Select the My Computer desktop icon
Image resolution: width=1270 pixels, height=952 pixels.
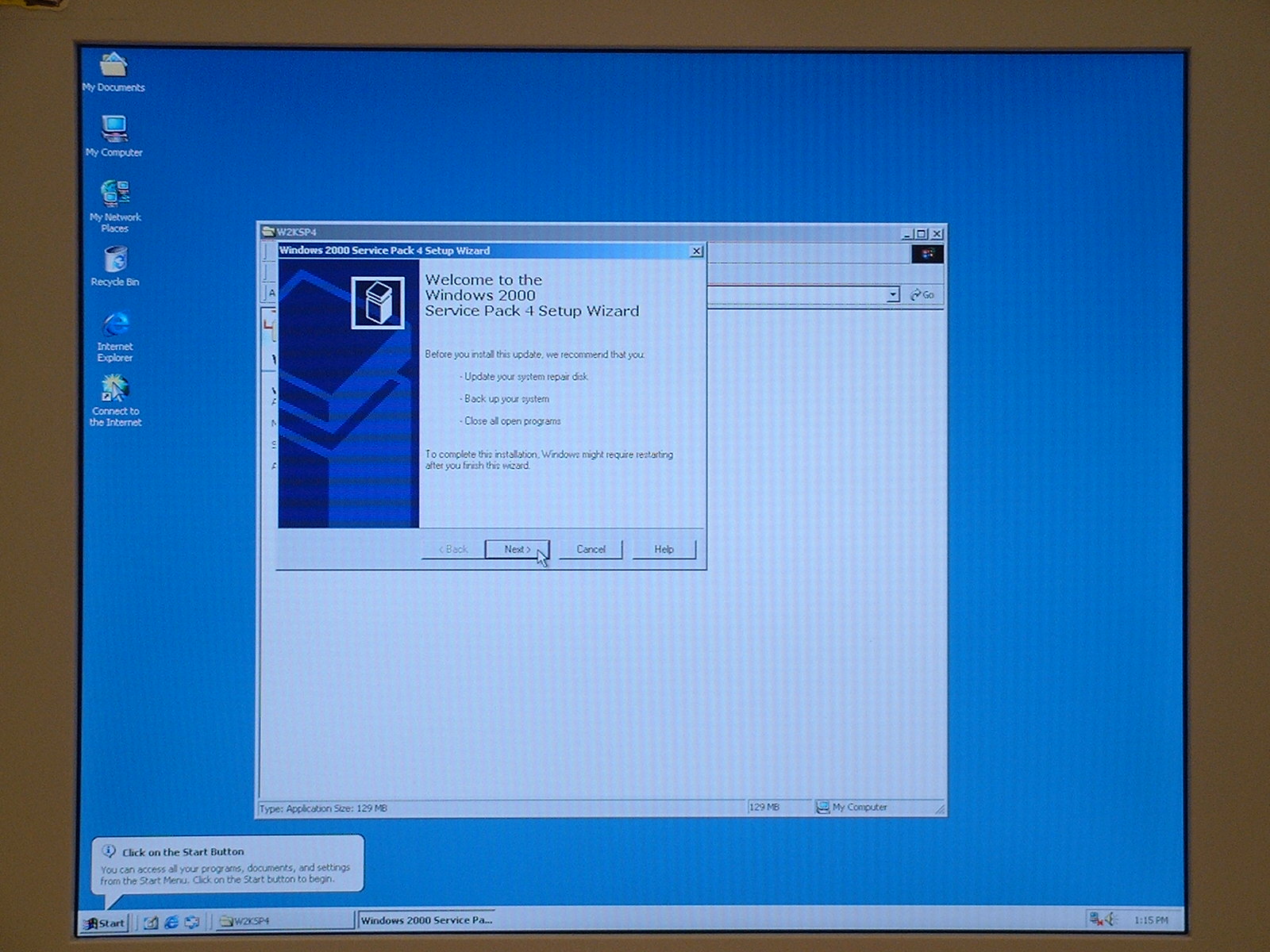114,129
